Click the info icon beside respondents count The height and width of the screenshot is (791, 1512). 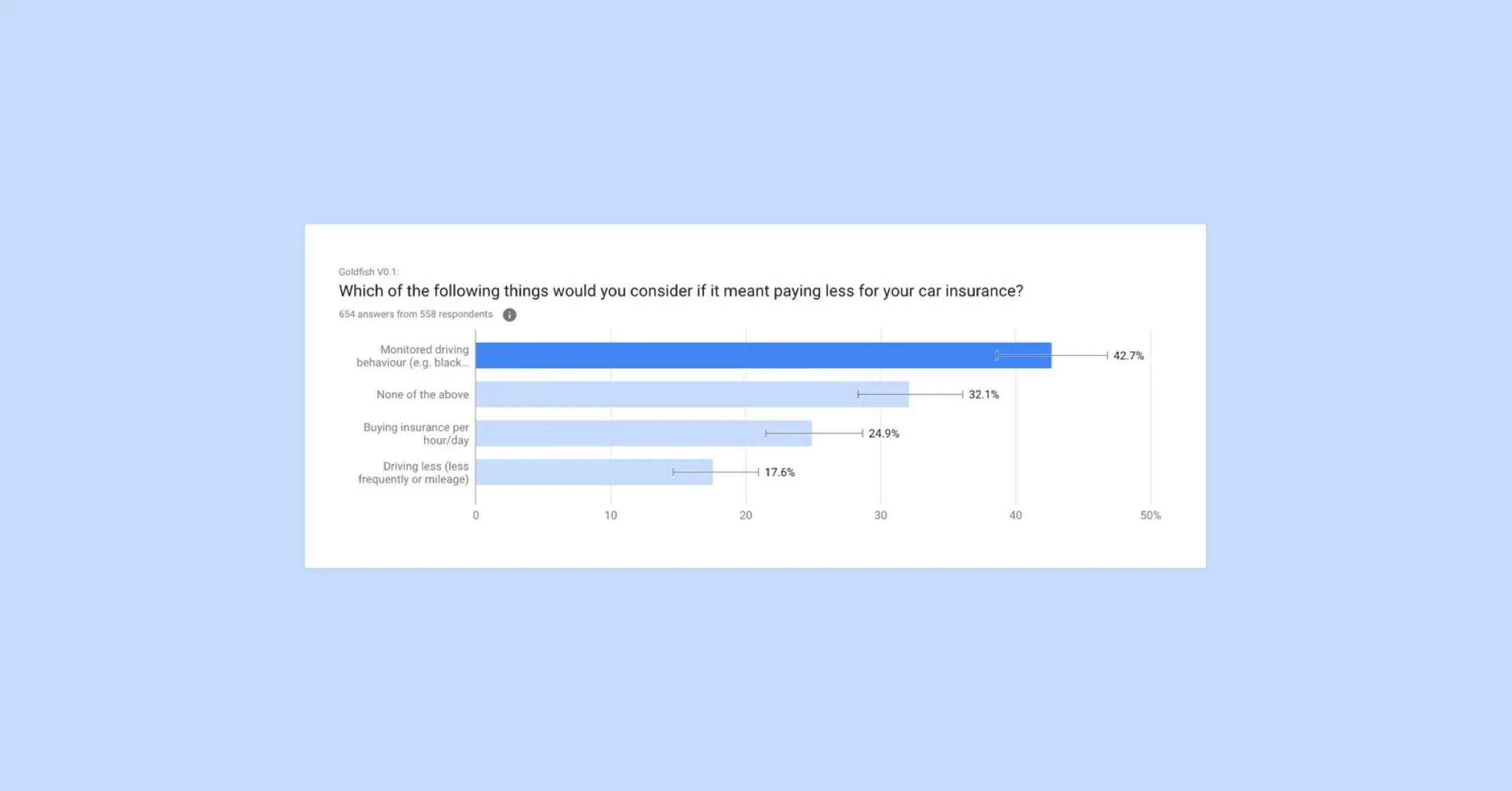[x=509, y=315]
